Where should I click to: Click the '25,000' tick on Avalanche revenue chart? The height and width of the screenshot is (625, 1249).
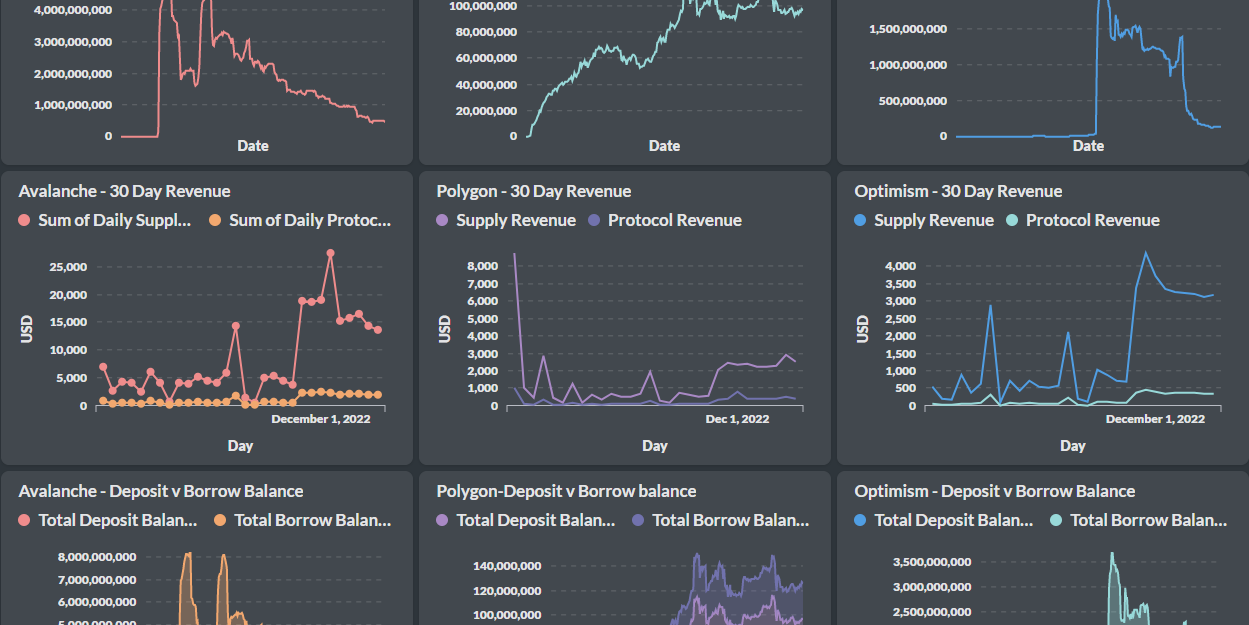(67, 267)
